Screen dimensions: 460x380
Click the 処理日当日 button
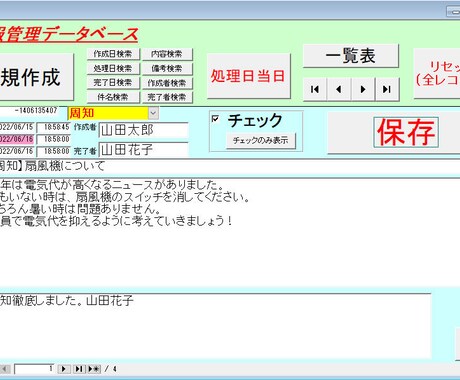[x=248, y=76]
